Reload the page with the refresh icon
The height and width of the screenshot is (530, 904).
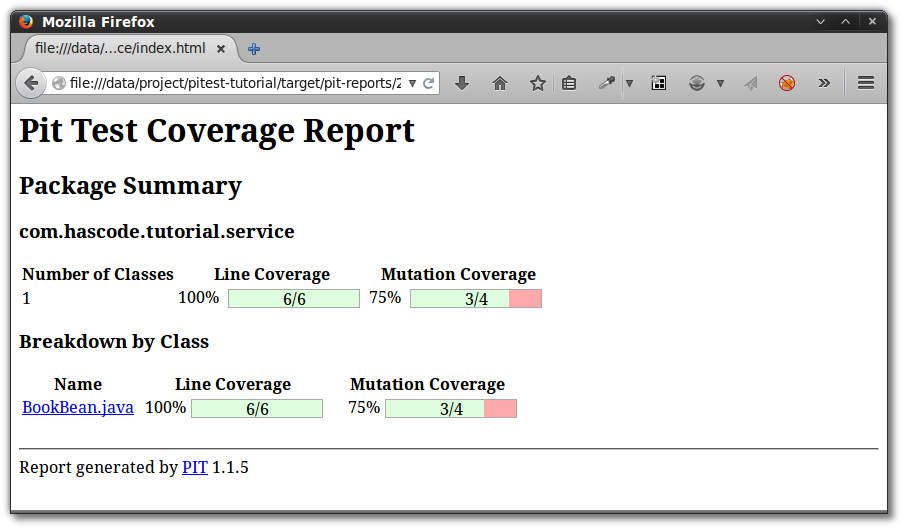(x=429, y=83)
